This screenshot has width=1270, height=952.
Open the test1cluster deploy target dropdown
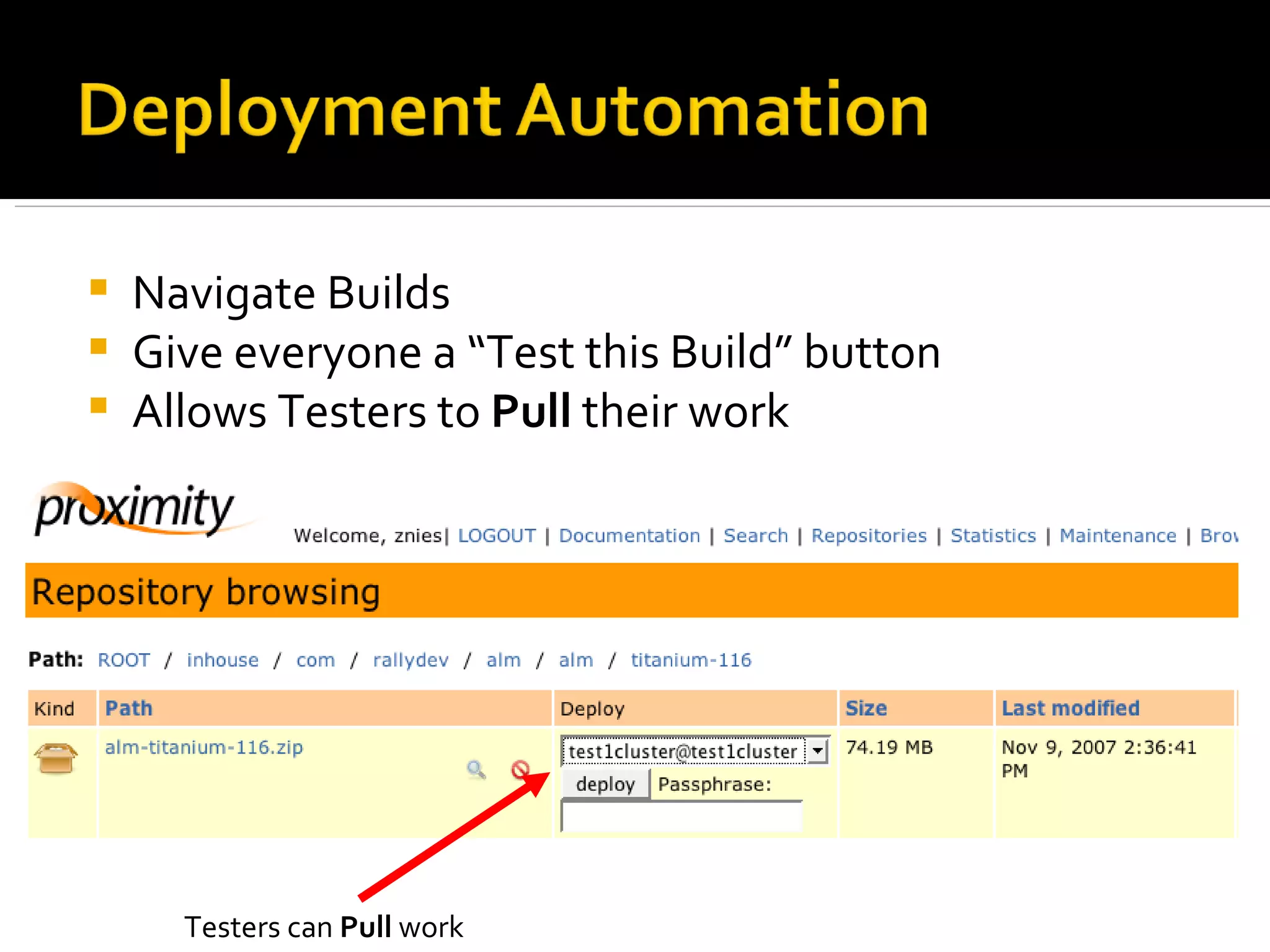(x=818, y=751)
